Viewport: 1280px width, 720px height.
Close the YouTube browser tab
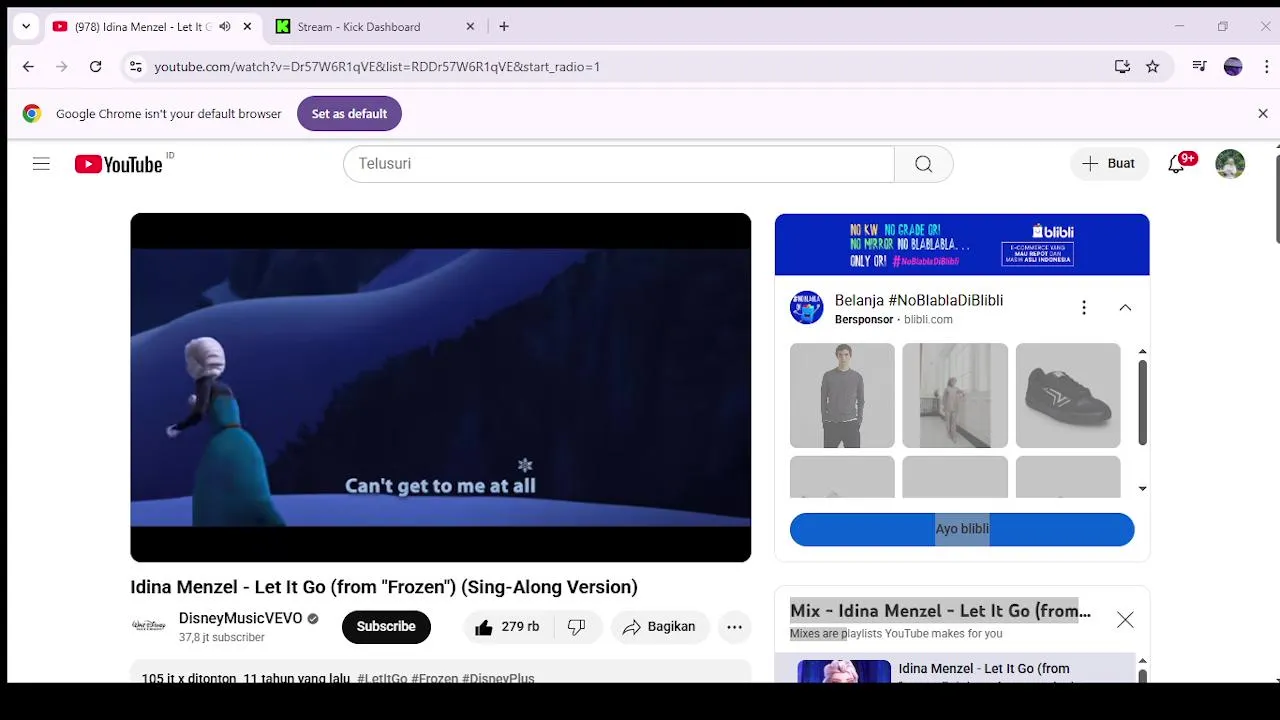click(x=247, y=27)
